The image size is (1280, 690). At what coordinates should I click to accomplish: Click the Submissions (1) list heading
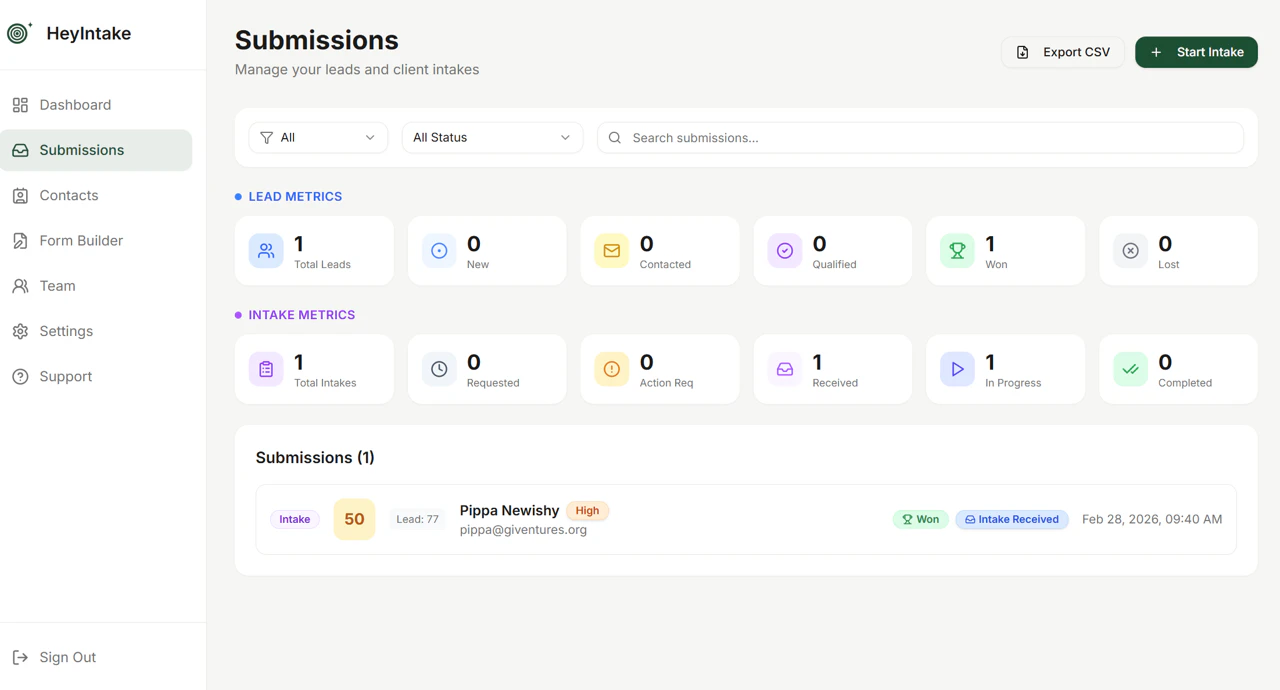coord(315,458)
